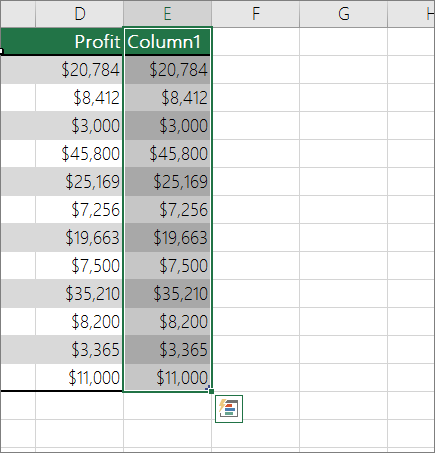
Task: Click the $25,169 cell in Column1
Action: click(167, 182)
